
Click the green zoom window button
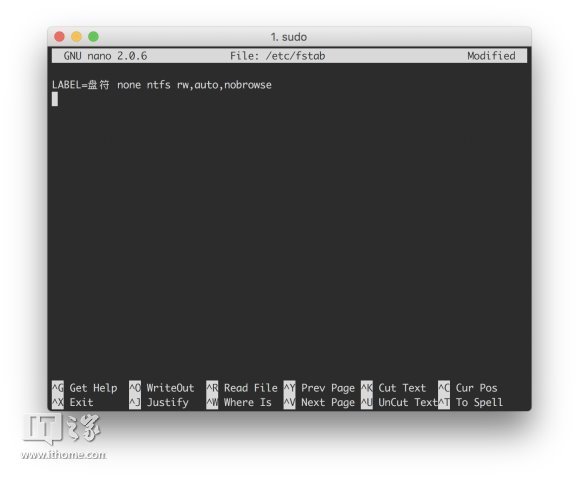(x=93, y=37)
